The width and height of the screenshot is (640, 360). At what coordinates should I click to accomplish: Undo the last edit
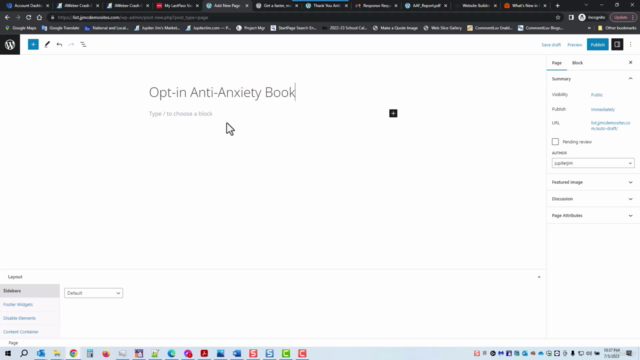point(59,44)
